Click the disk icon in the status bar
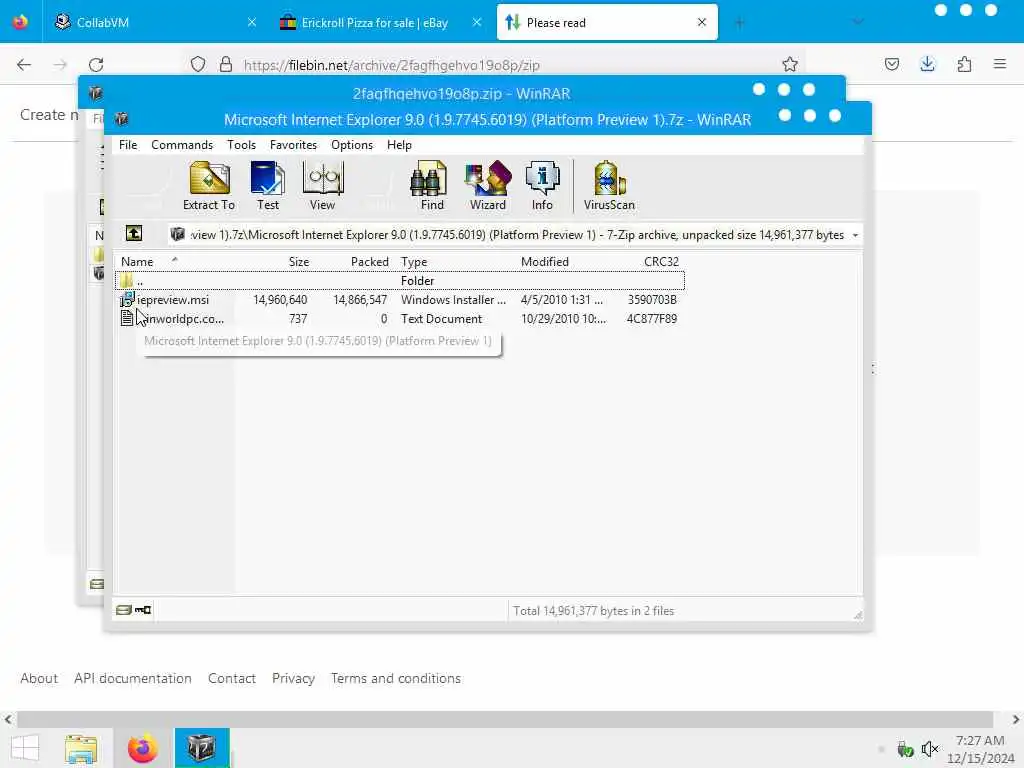Image resolution: width=1024 pixels, height=768 pixels. pyautogui.click(x=123, y=610)
